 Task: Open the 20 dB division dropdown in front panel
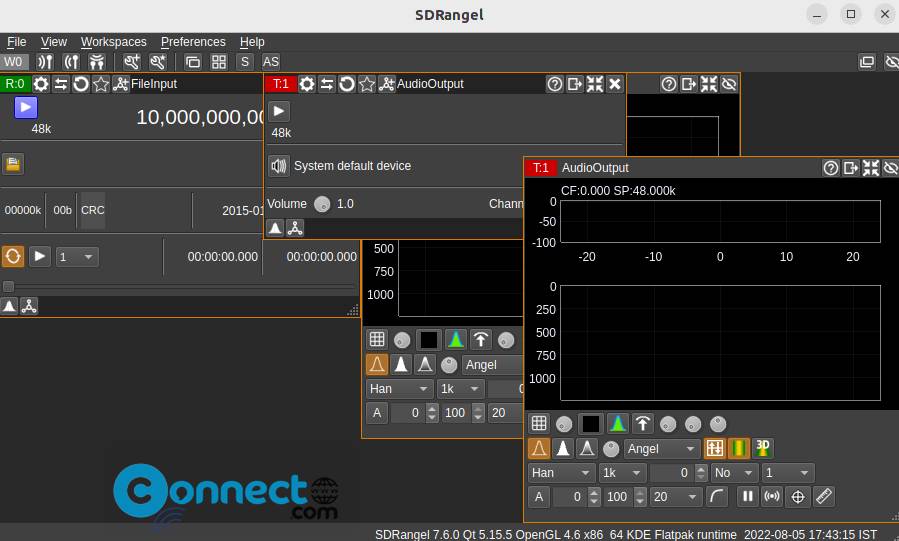pos(675,497)
